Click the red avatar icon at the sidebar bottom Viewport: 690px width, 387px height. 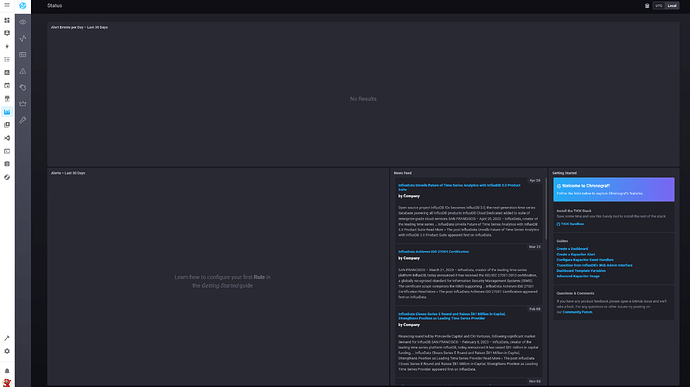click(7, 382)
